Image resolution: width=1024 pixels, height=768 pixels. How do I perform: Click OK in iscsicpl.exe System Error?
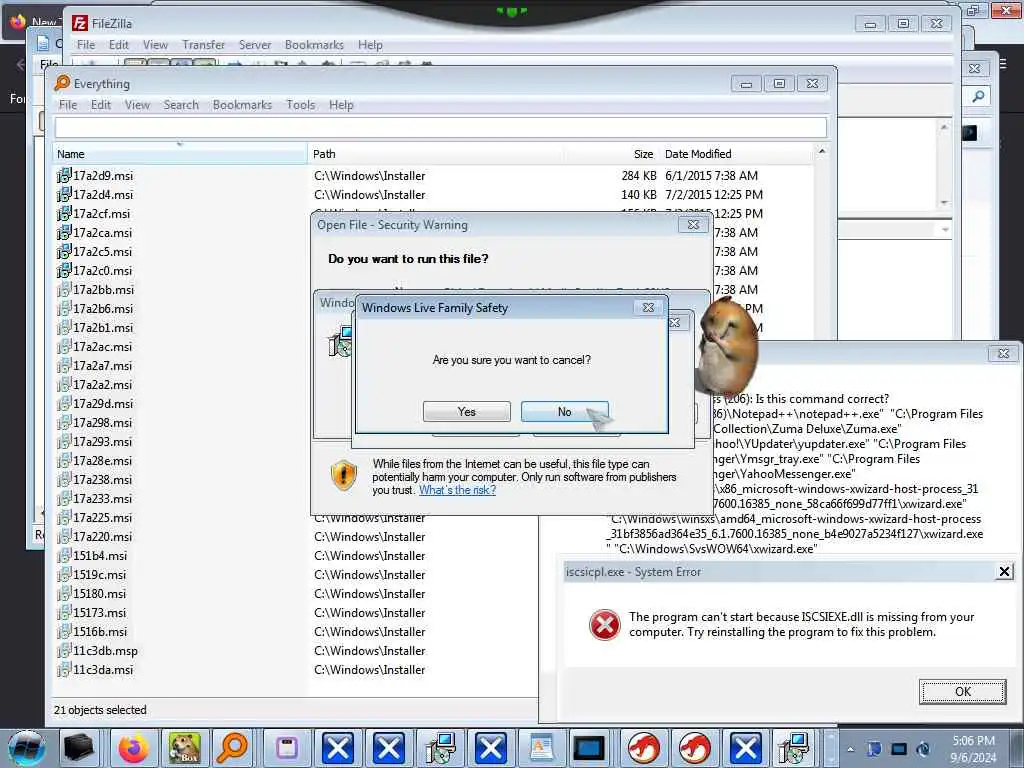963,692
